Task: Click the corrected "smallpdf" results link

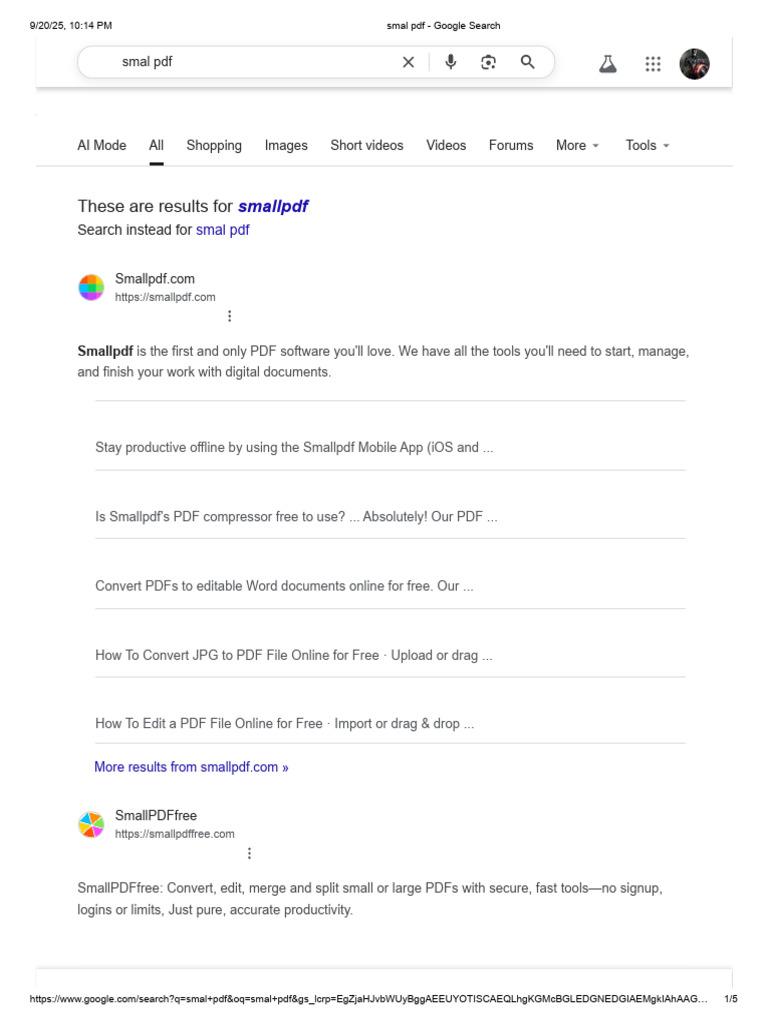Action: pyautogui.click(x=273, y=207)
